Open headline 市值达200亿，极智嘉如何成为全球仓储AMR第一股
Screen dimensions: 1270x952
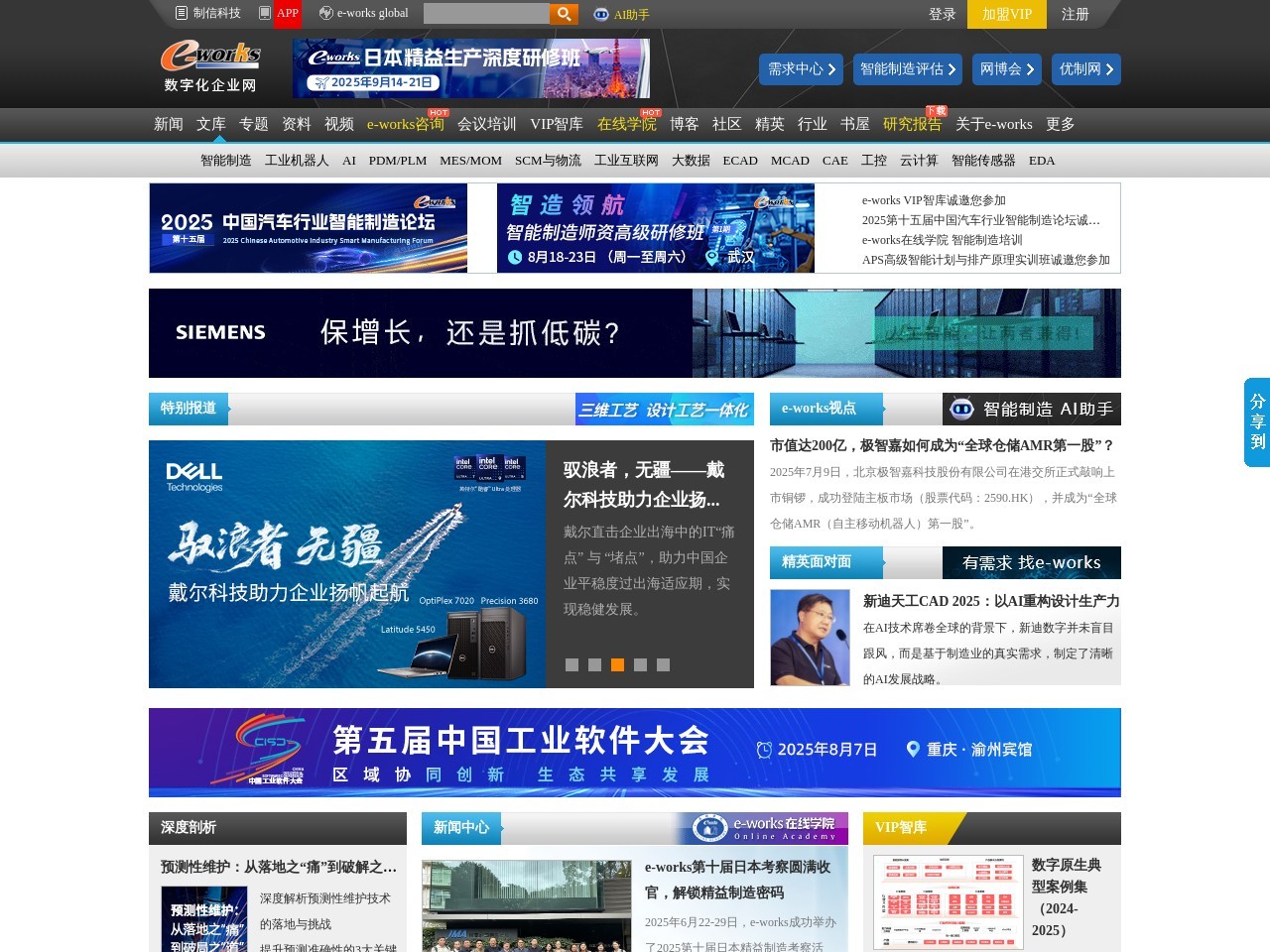[x=943, y=446]
